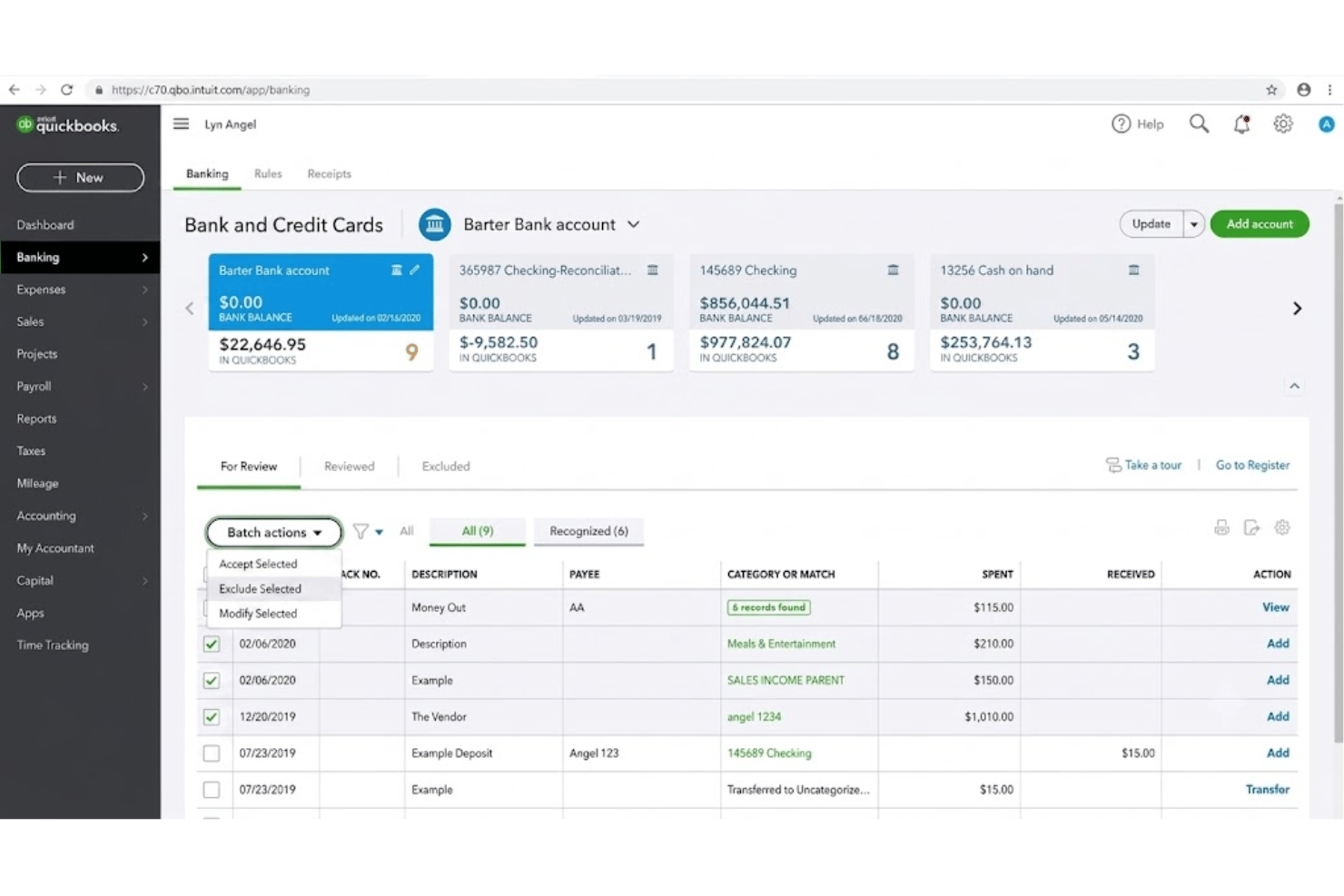Open the user avatar icon

(x=1327, y=124)
